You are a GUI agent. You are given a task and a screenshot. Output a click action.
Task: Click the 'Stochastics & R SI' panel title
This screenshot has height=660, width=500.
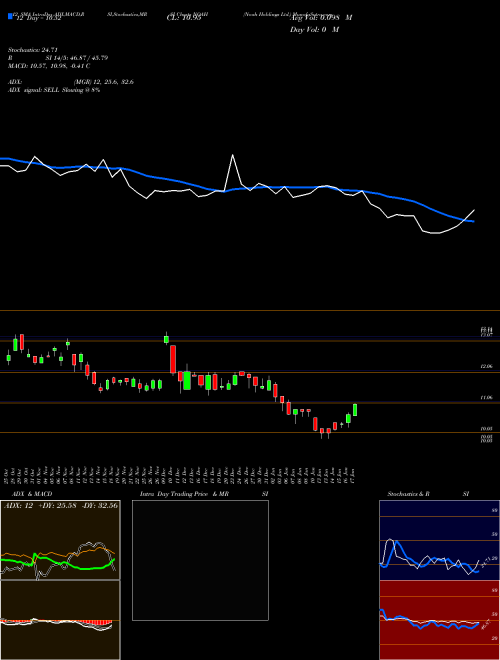428,494
